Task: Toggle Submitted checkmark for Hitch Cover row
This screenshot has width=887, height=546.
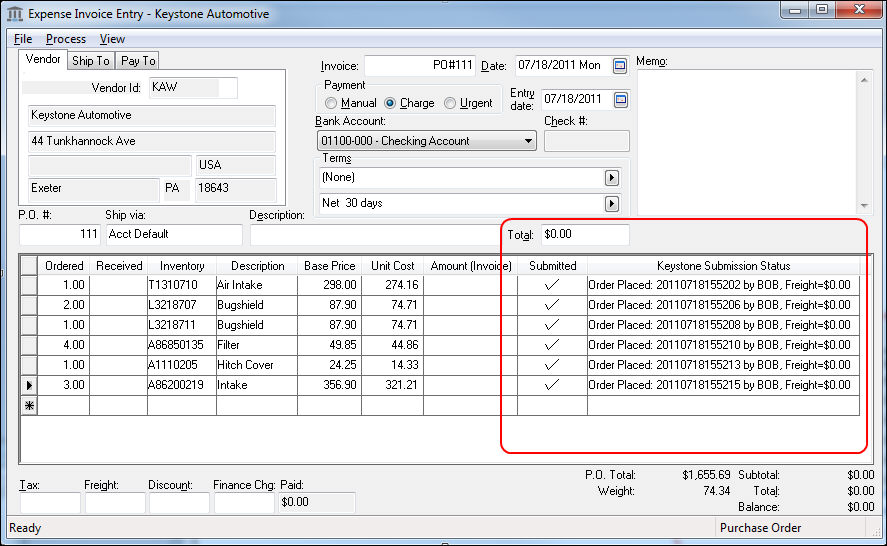Action: click(552, 365)
